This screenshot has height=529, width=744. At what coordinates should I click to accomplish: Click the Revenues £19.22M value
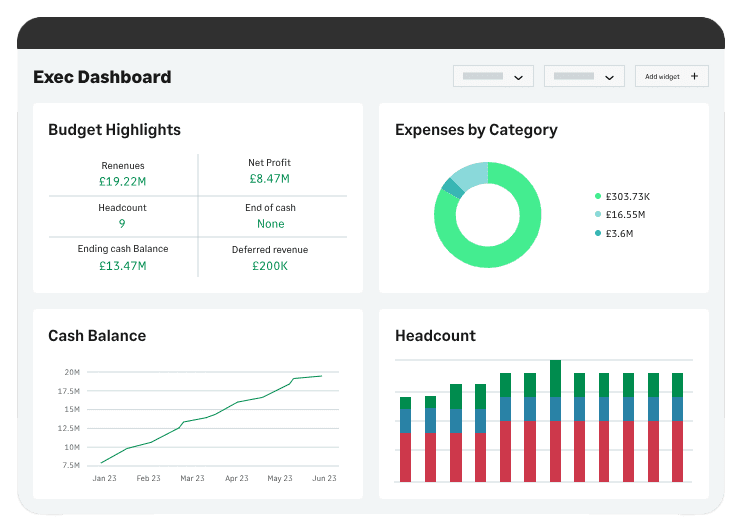click(x=122, y=181)
